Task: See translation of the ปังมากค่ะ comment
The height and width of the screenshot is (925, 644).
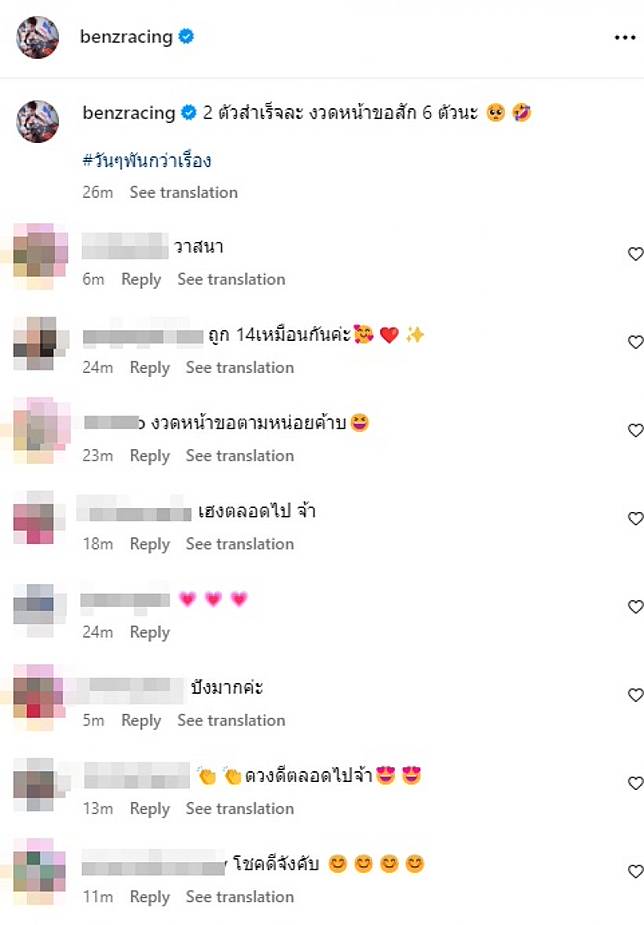Action: 231,720
